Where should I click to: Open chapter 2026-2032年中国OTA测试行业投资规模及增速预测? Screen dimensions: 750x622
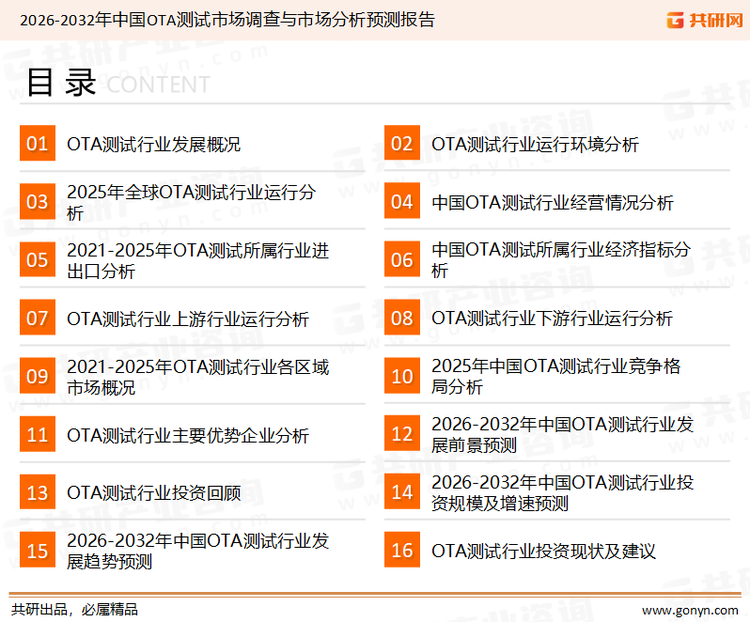562,493
